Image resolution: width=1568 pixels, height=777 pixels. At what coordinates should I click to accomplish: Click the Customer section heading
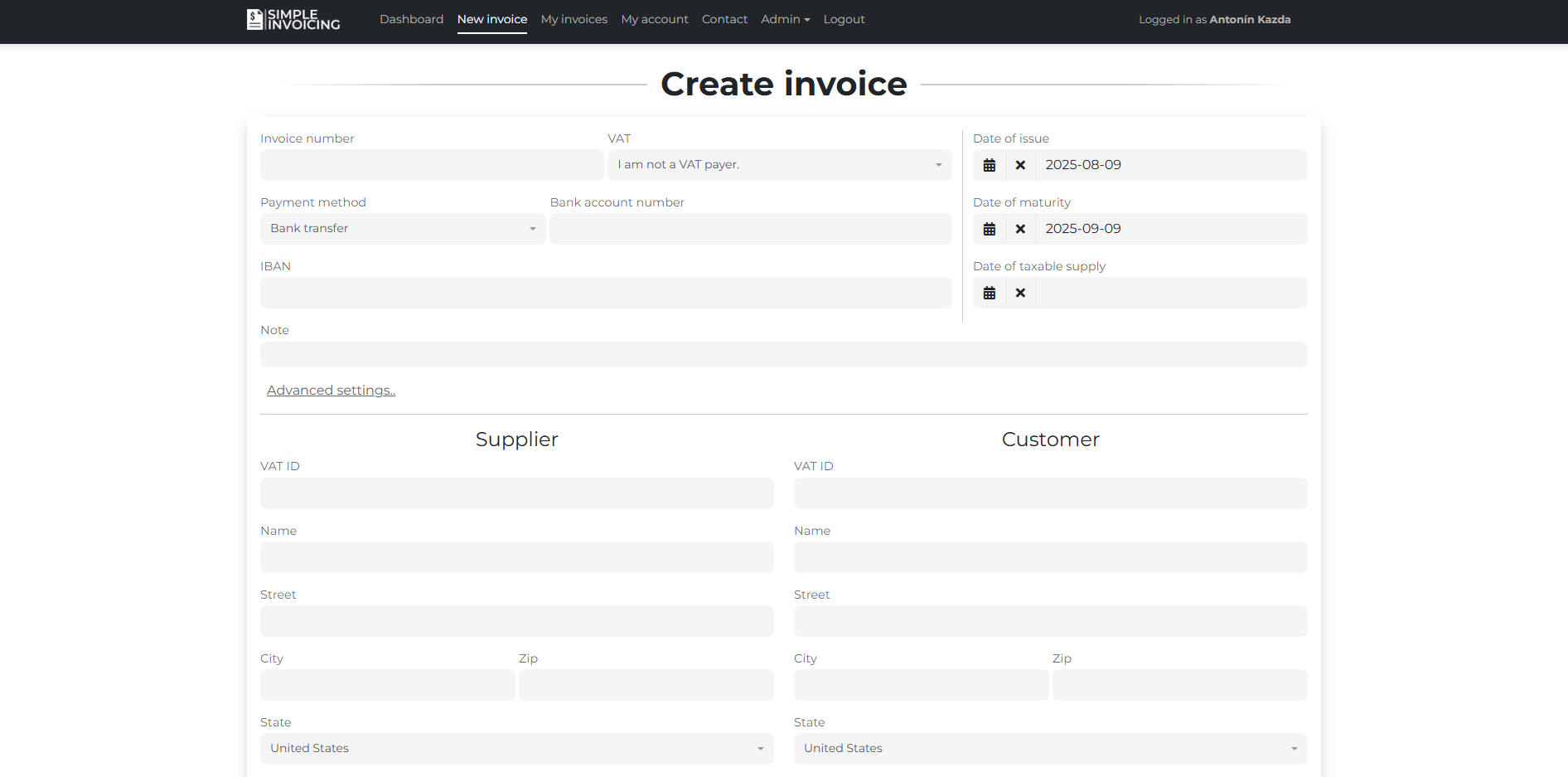coord(1051,439)
